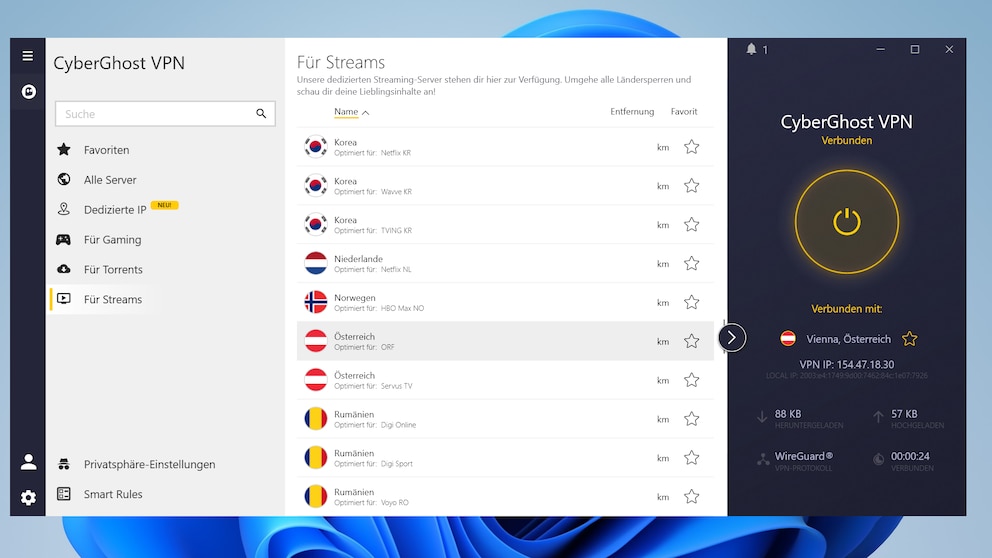This screenshot has height=558, width=992.
Task: Open Privatsphäre-Einstellungen
Action: pyautogui.click(x=149, y=464)
